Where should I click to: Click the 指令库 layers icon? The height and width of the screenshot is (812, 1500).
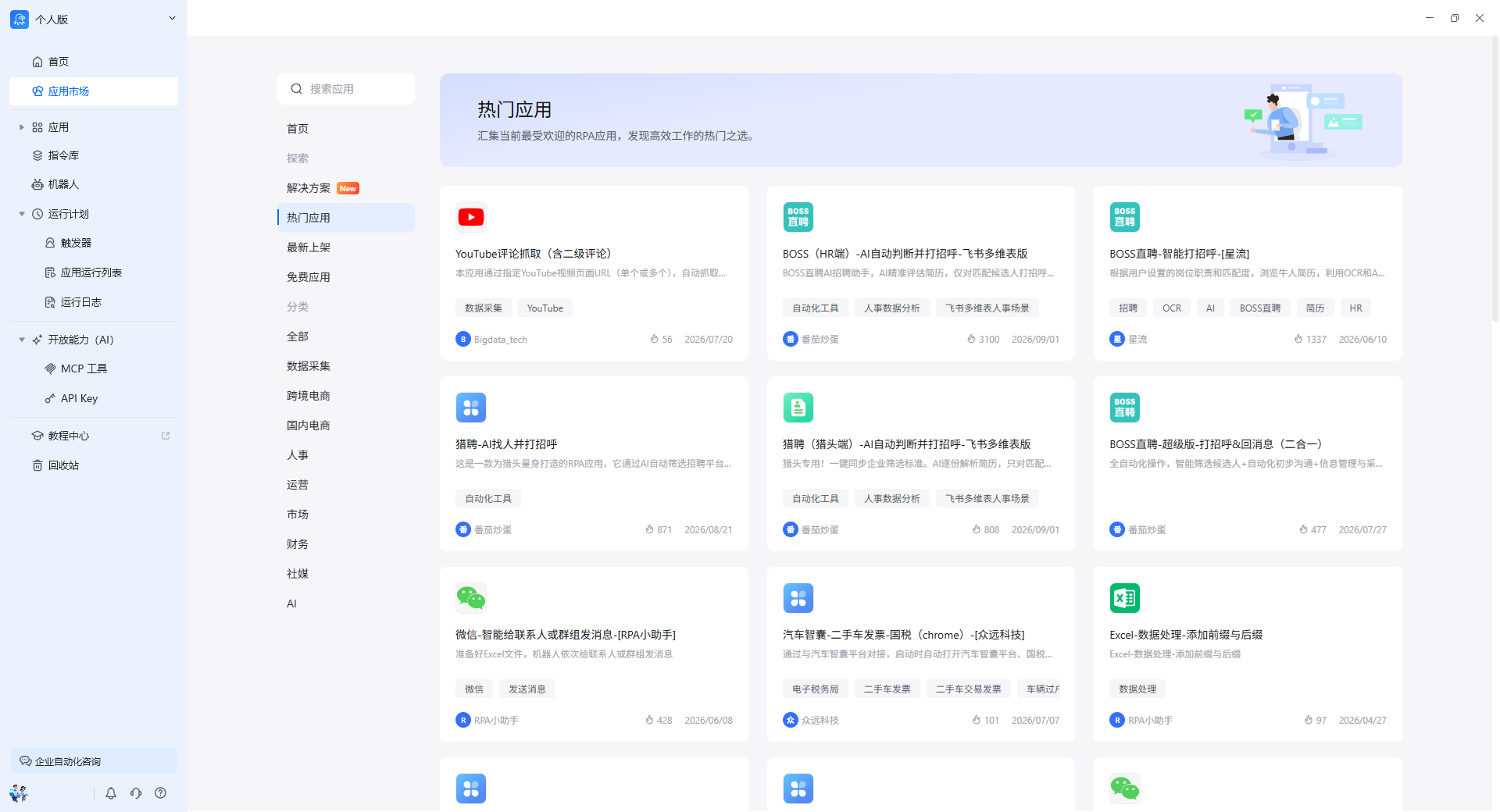pos(37,155)
